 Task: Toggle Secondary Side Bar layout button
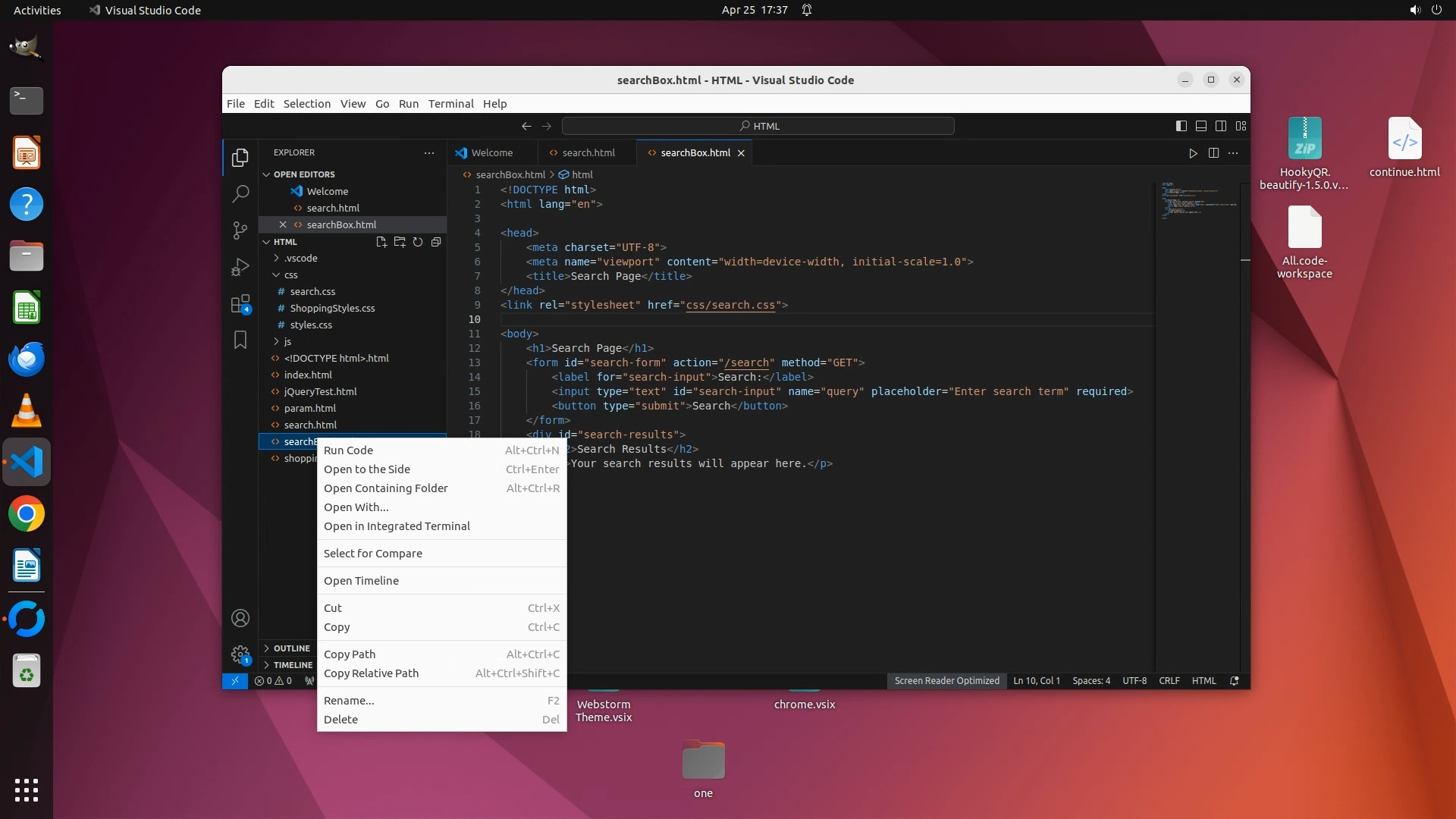point(1221,126)
